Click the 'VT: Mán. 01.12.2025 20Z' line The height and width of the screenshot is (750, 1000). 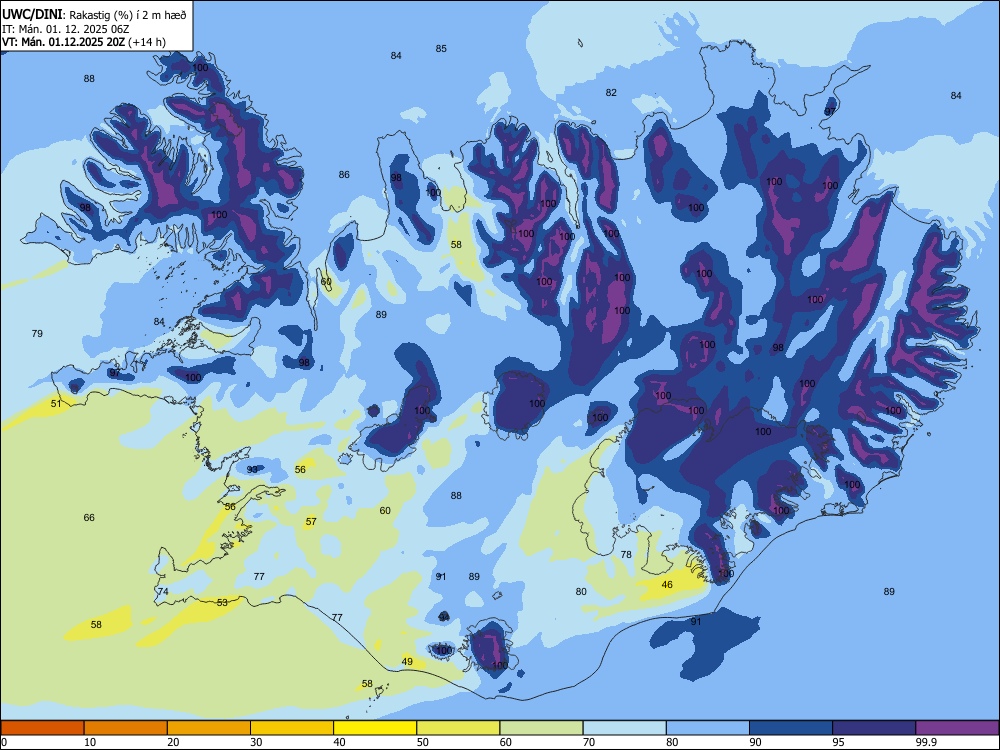tap(64, 42)
